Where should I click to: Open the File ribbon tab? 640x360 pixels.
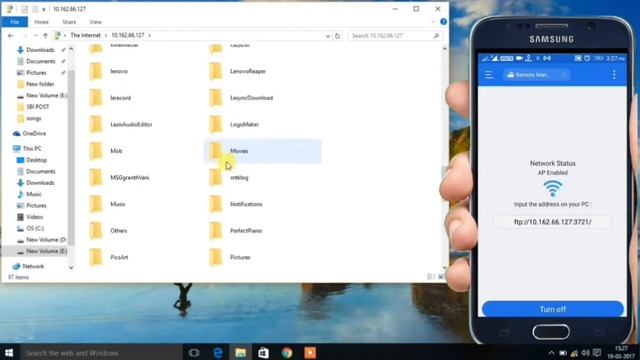point(15,22)
